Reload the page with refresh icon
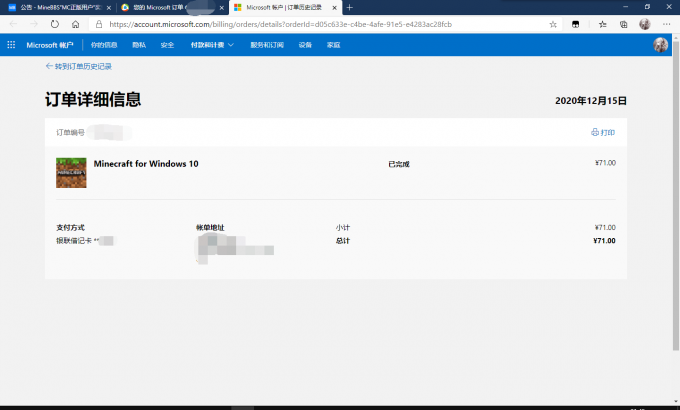Viewport: 680px width, 410px height. point(55,24)
